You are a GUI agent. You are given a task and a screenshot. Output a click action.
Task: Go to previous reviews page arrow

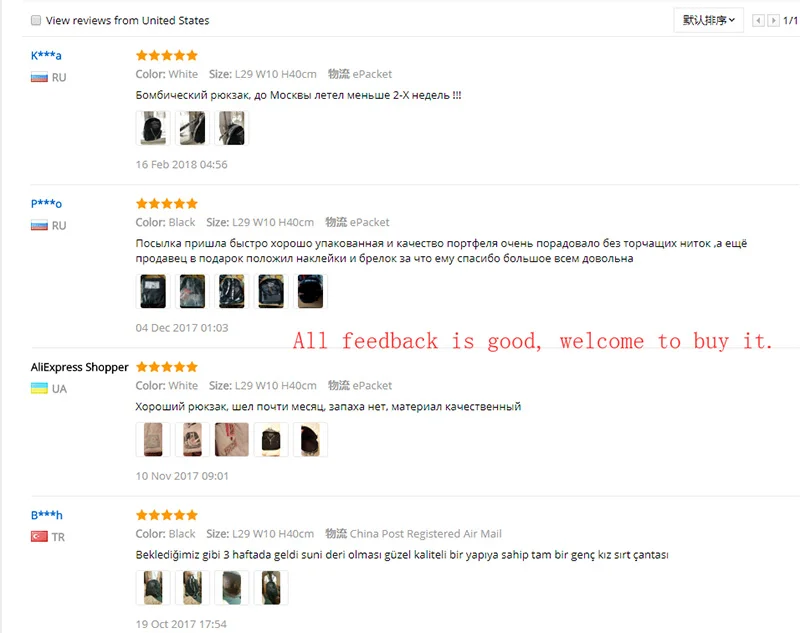click(758, 20)
